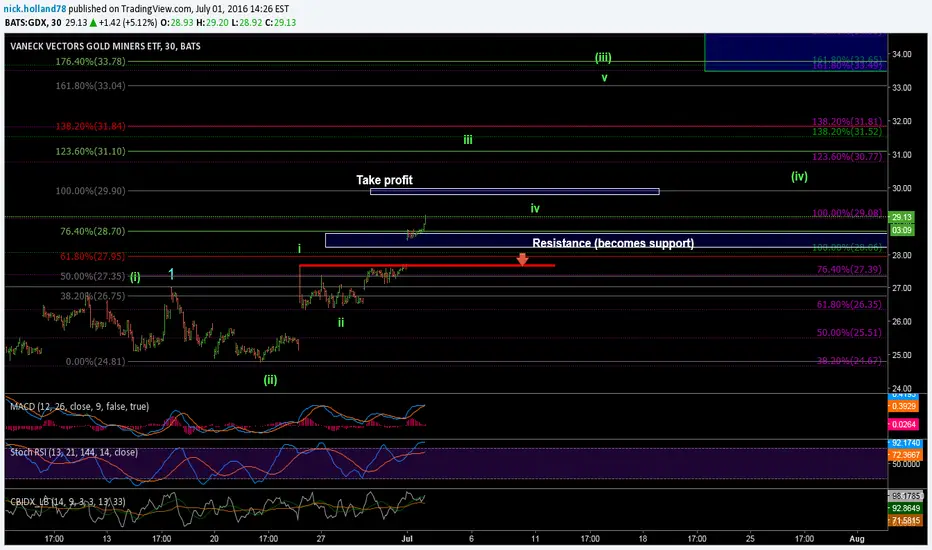Select the 100.00%(29.90) Fibonacci label
This screenshot has width=932, height=550.
tap(90, 191)
